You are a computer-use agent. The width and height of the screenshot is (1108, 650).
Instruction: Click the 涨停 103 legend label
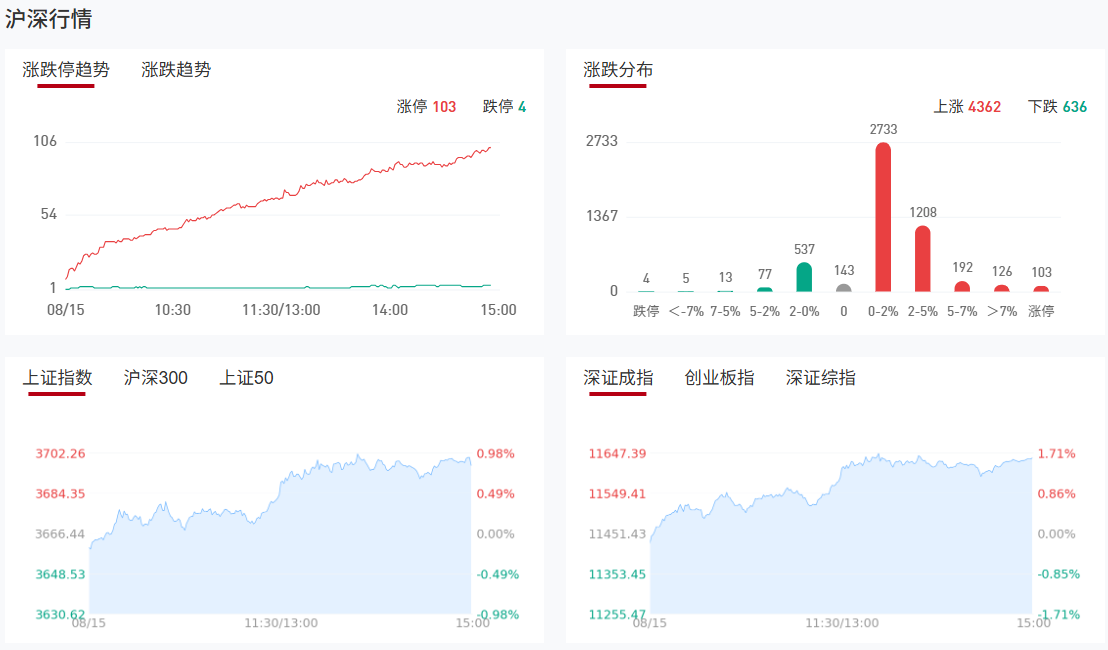(426, 107)
